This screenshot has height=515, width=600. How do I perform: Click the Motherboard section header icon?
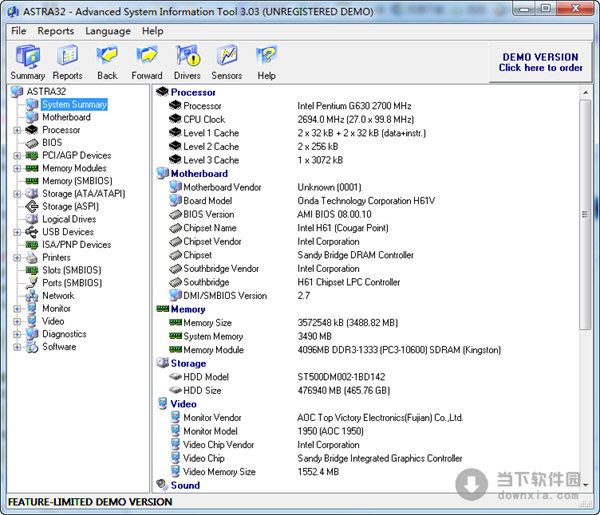(163, 173)
